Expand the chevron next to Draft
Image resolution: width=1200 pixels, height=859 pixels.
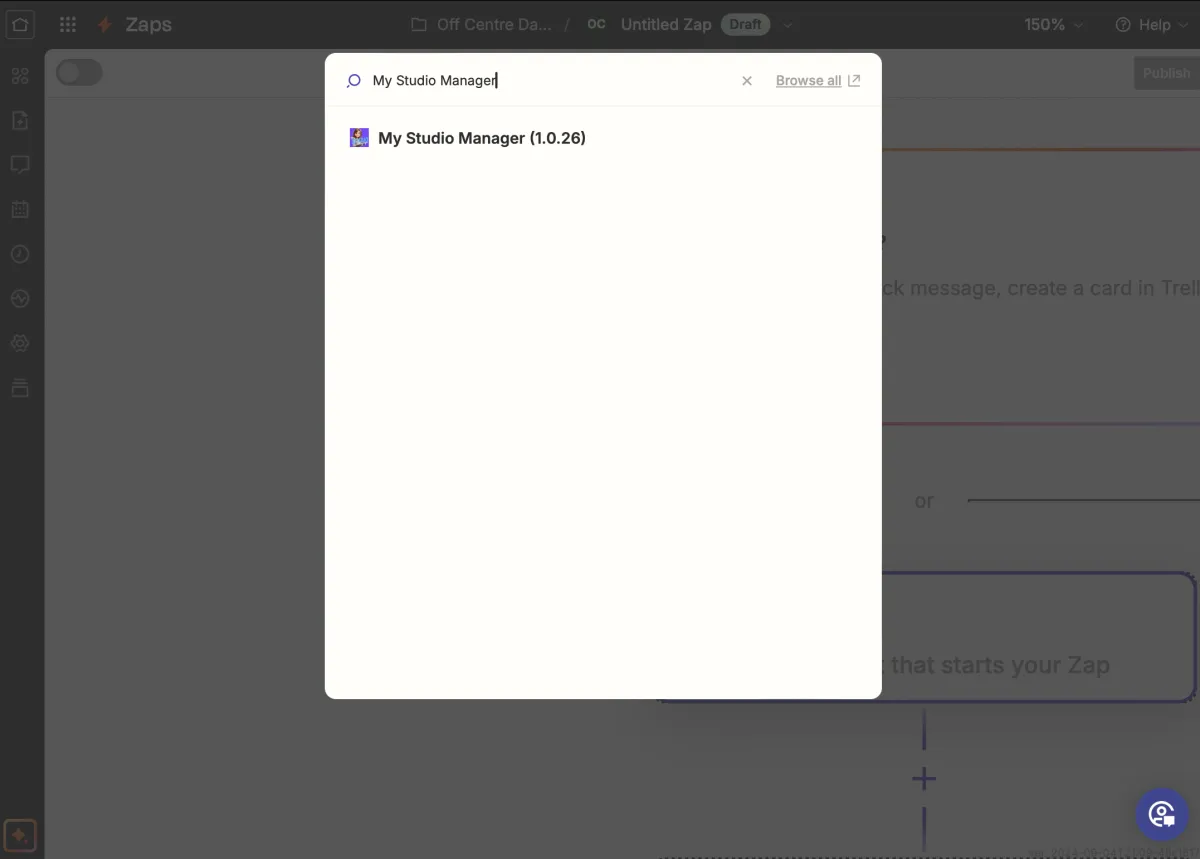pyautogui.click(x=788, y=25)
